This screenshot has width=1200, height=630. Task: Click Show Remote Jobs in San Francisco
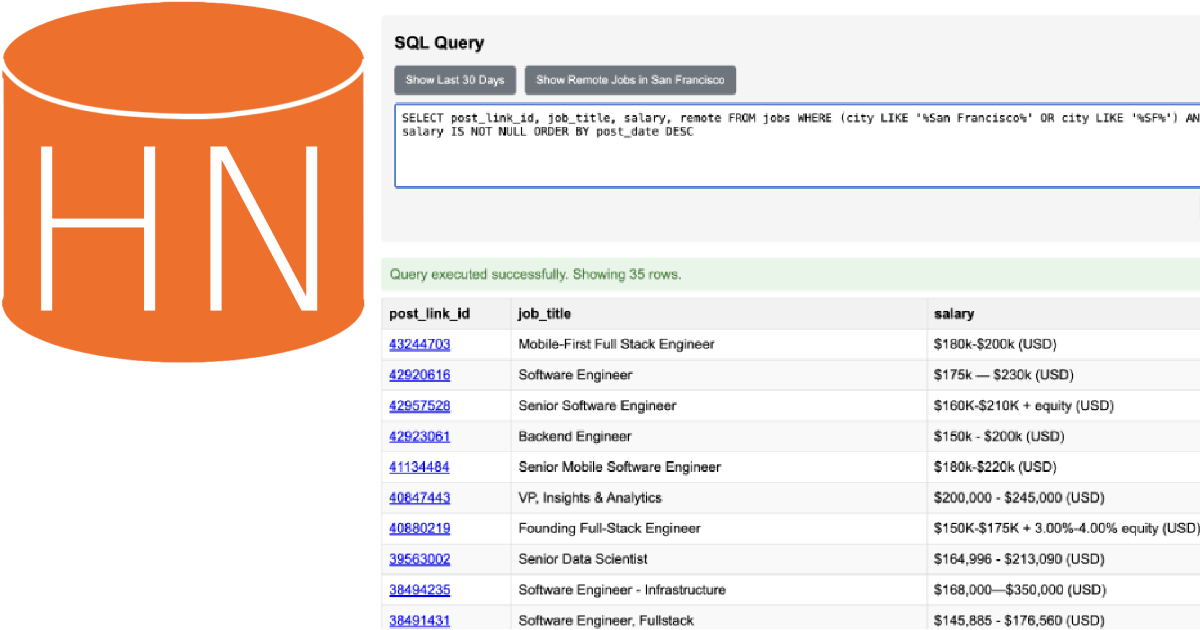point(631,80)
